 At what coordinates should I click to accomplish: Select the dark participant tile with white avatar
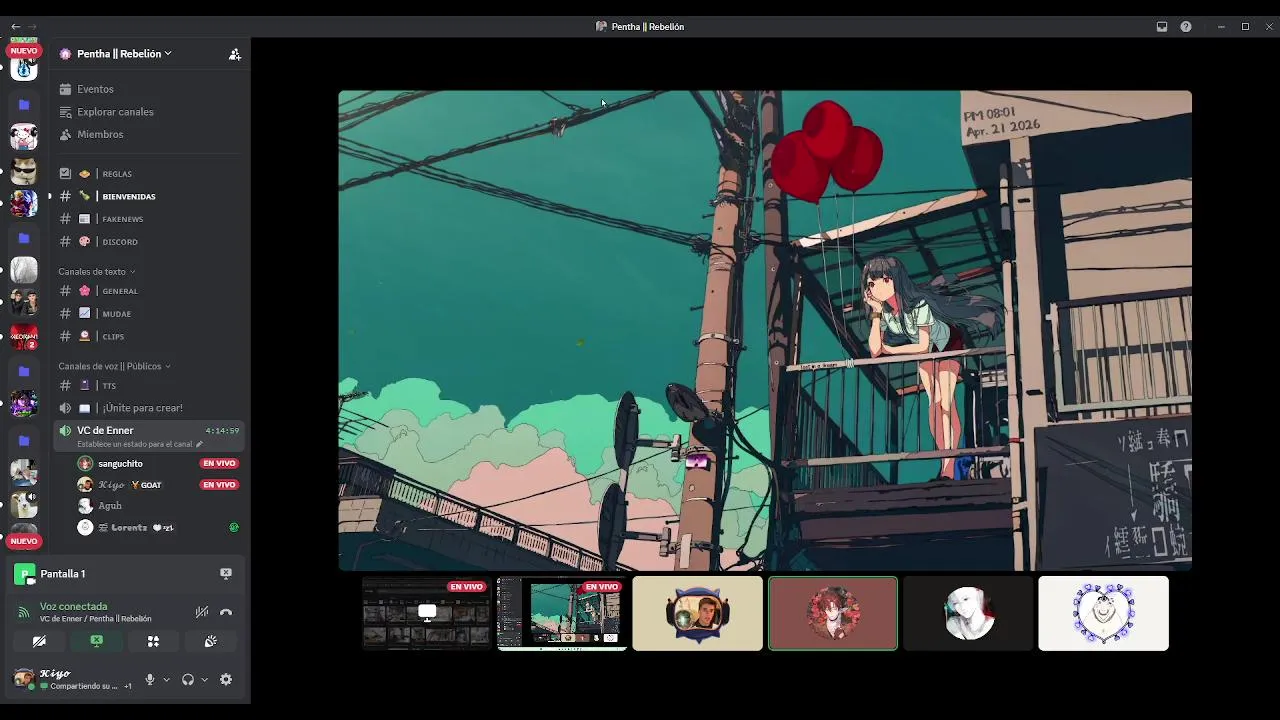[968, 613]
